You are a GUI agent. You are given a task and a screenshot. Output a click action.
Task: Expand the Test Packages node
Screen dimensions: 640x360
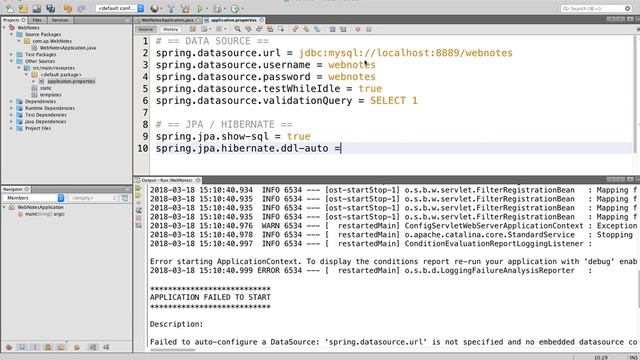(11, 54)
